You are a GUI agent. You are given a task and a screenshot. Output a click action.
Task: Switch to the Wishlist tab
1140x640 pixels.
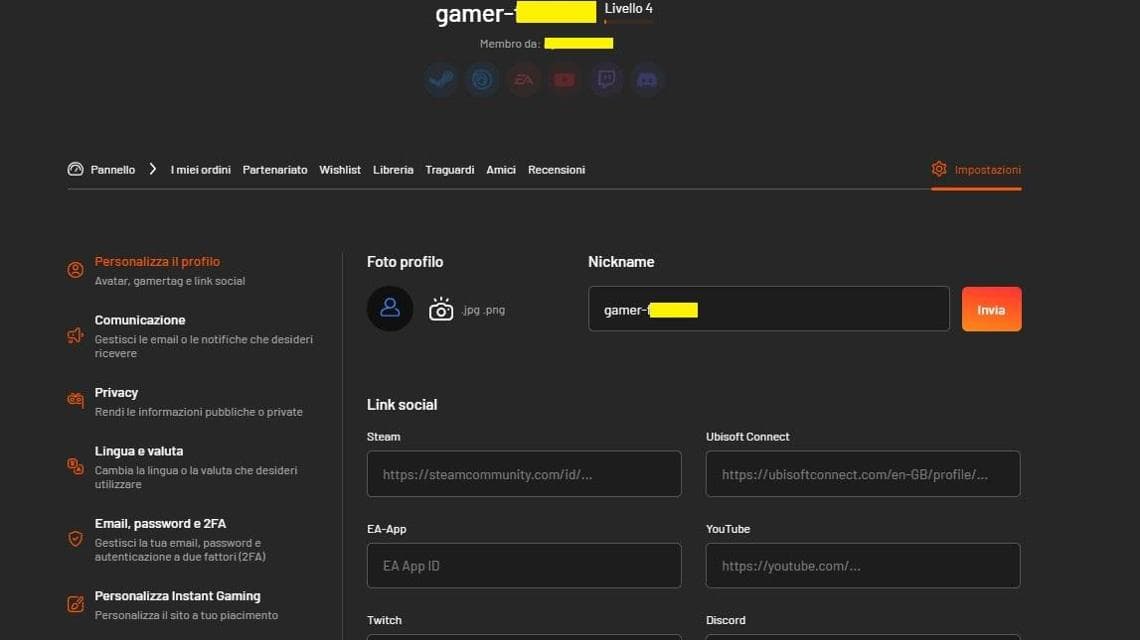[340, 169]
